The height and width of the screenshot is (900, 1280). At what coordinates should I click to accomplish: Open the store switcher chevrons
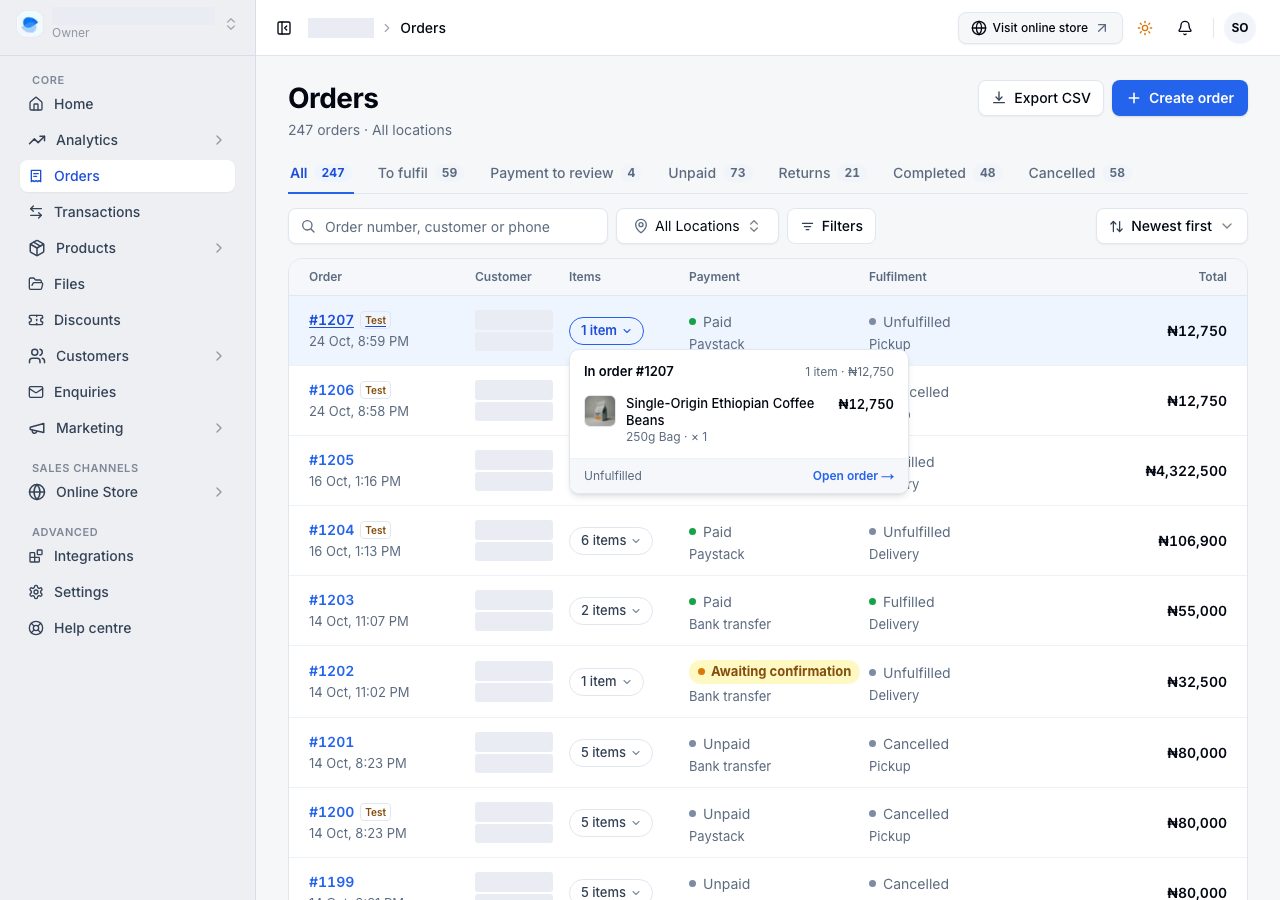231,24
